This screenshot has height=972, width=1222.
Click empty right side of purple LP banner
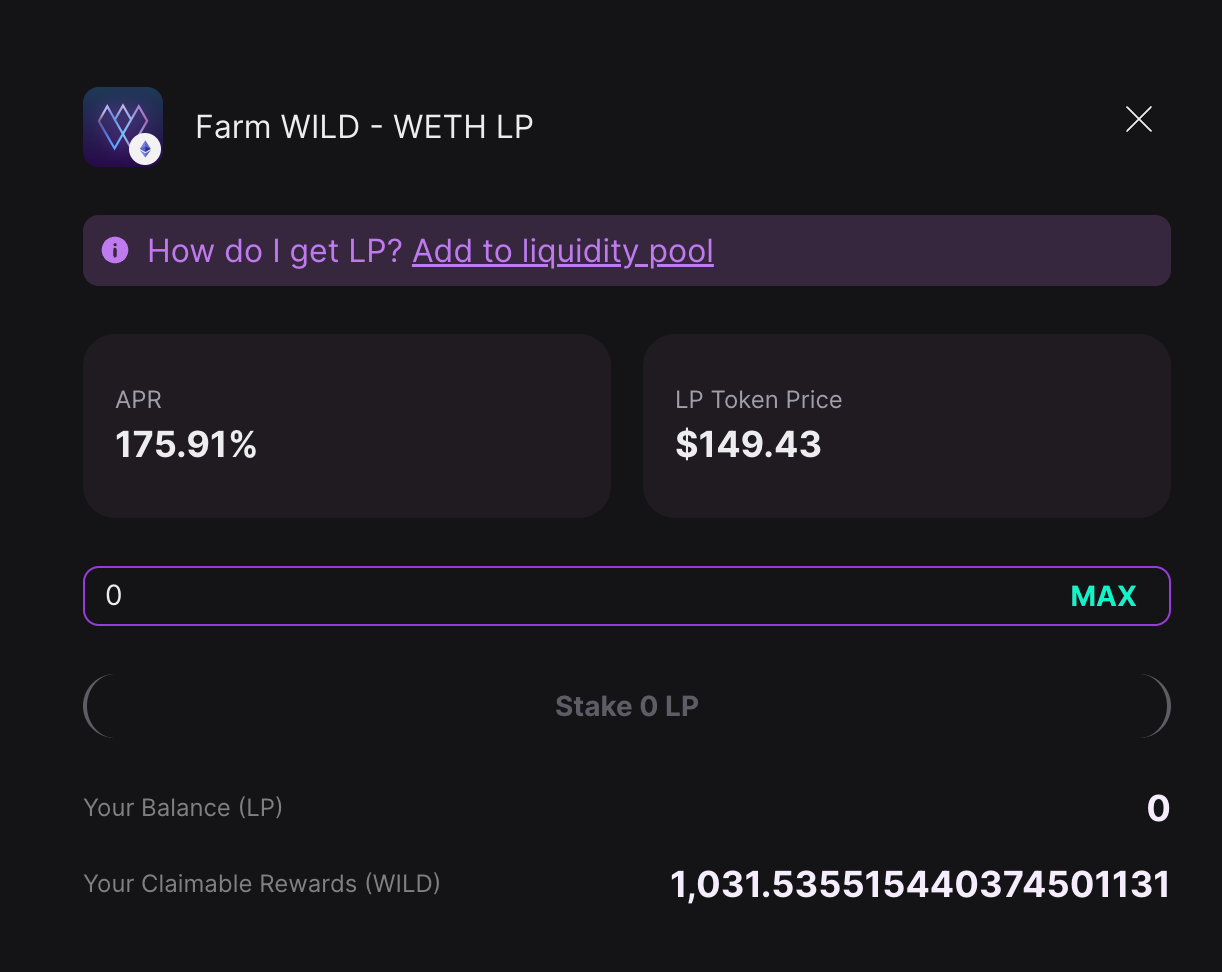[950, 251]
